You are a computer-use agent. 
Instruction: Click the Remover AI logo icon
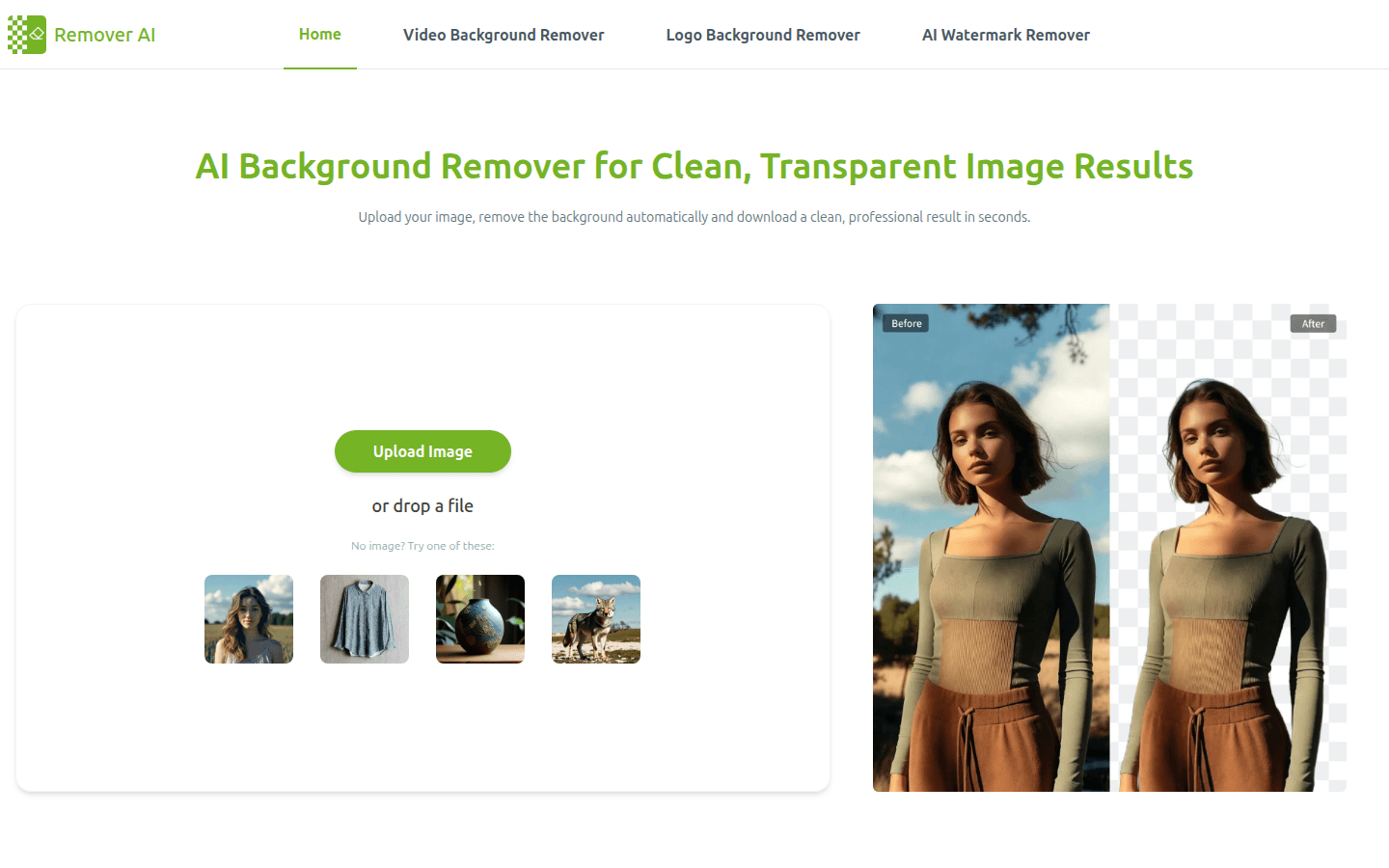coord(27,35)
